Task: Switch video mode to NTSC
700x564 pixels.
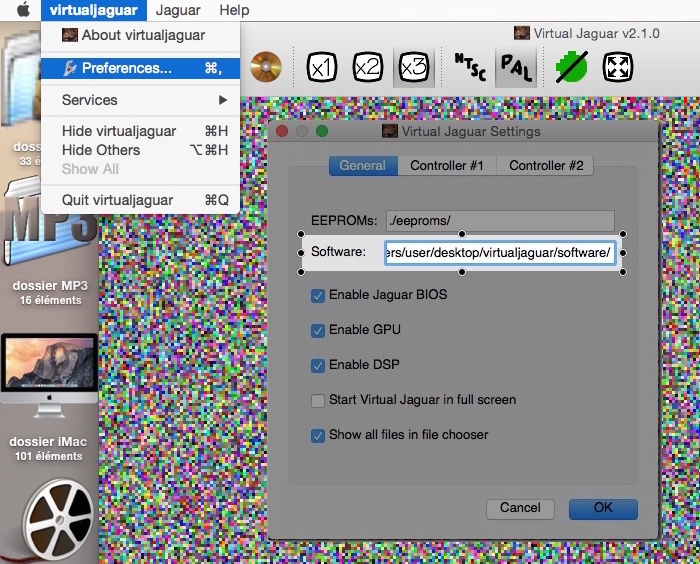Action: [469, 67]
